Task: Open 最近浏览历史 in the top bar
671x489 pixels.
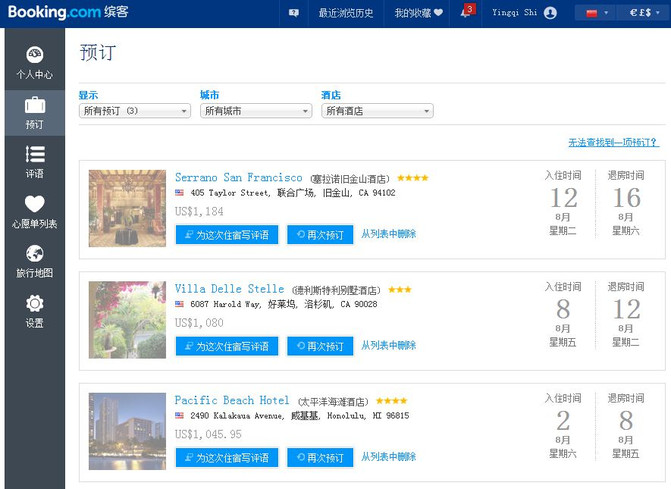Action: [x=346, y=13]
